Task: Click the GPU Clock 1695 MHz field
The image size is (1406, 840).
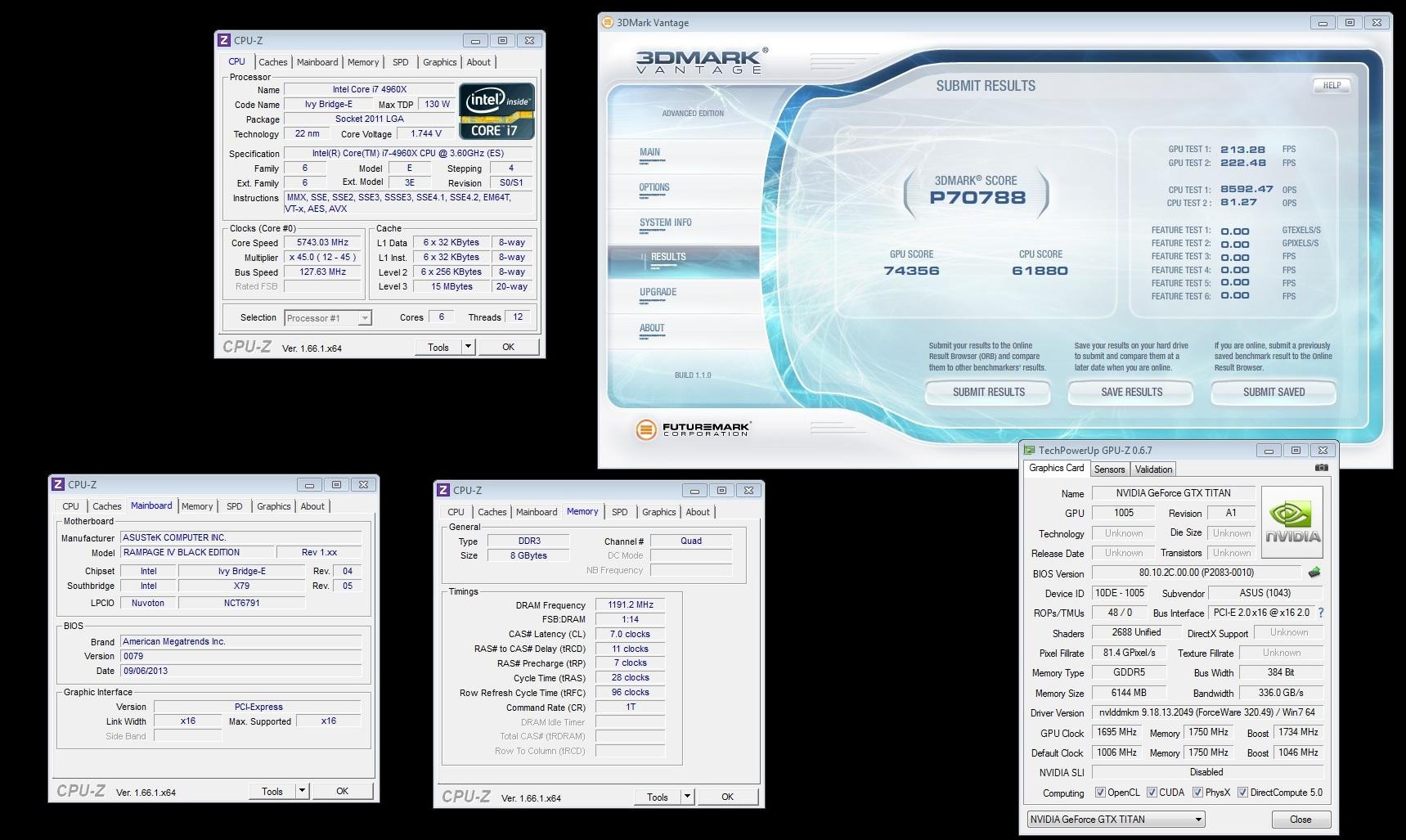Action: (x=1116, y=732)
